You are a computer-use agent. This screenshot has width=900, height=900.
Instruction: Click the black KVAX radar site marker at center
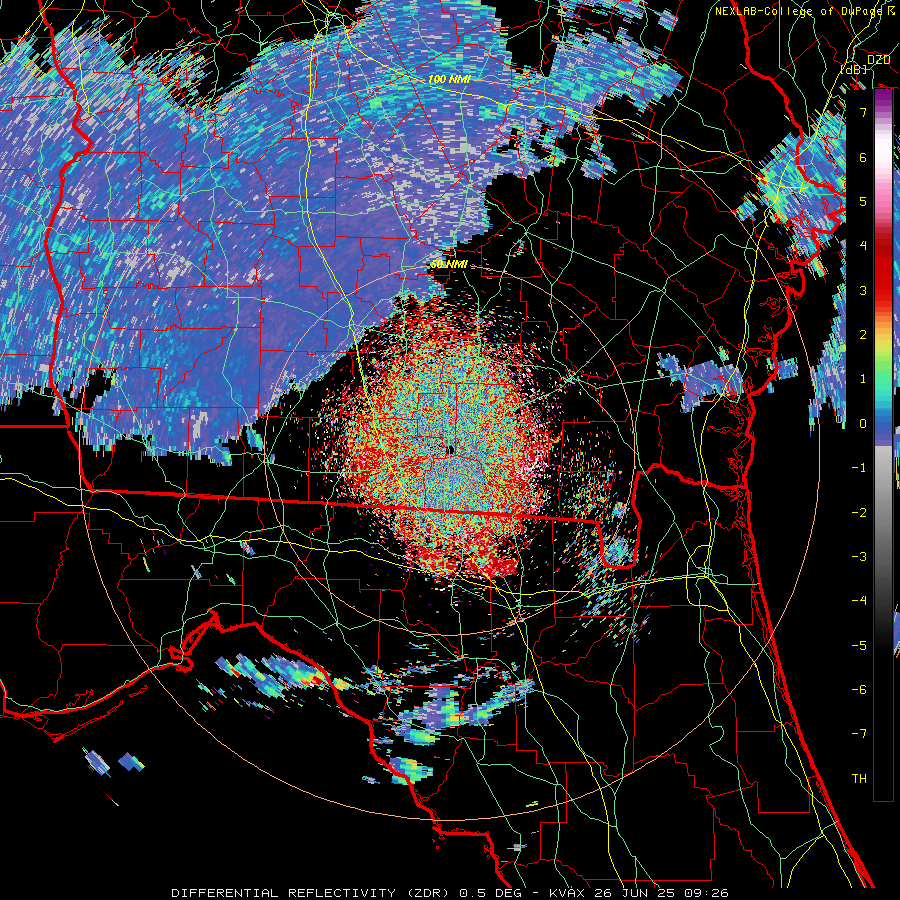(x=451, y=449)
